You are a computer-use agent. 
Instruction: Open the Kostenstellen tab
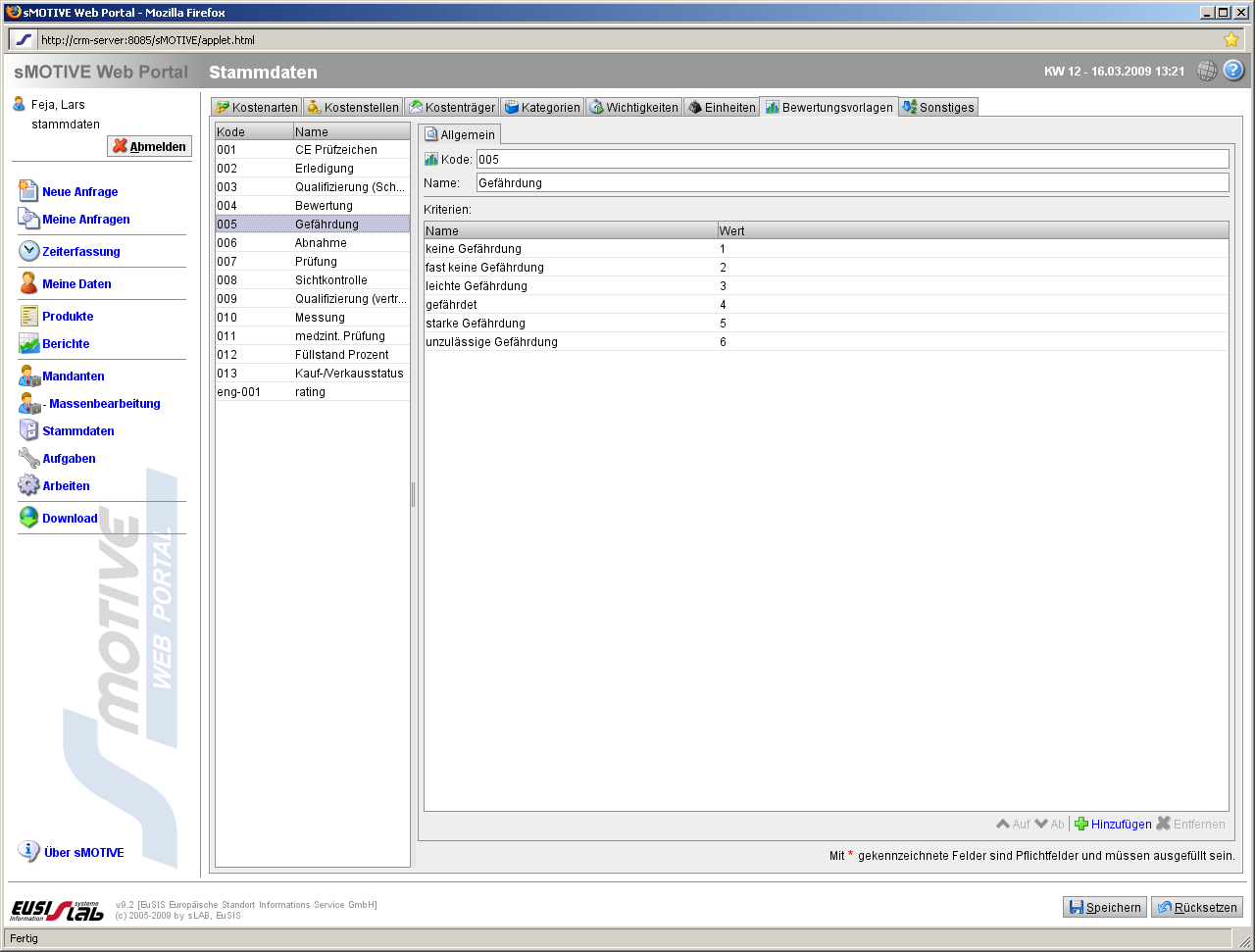click(x=352, y=107)
